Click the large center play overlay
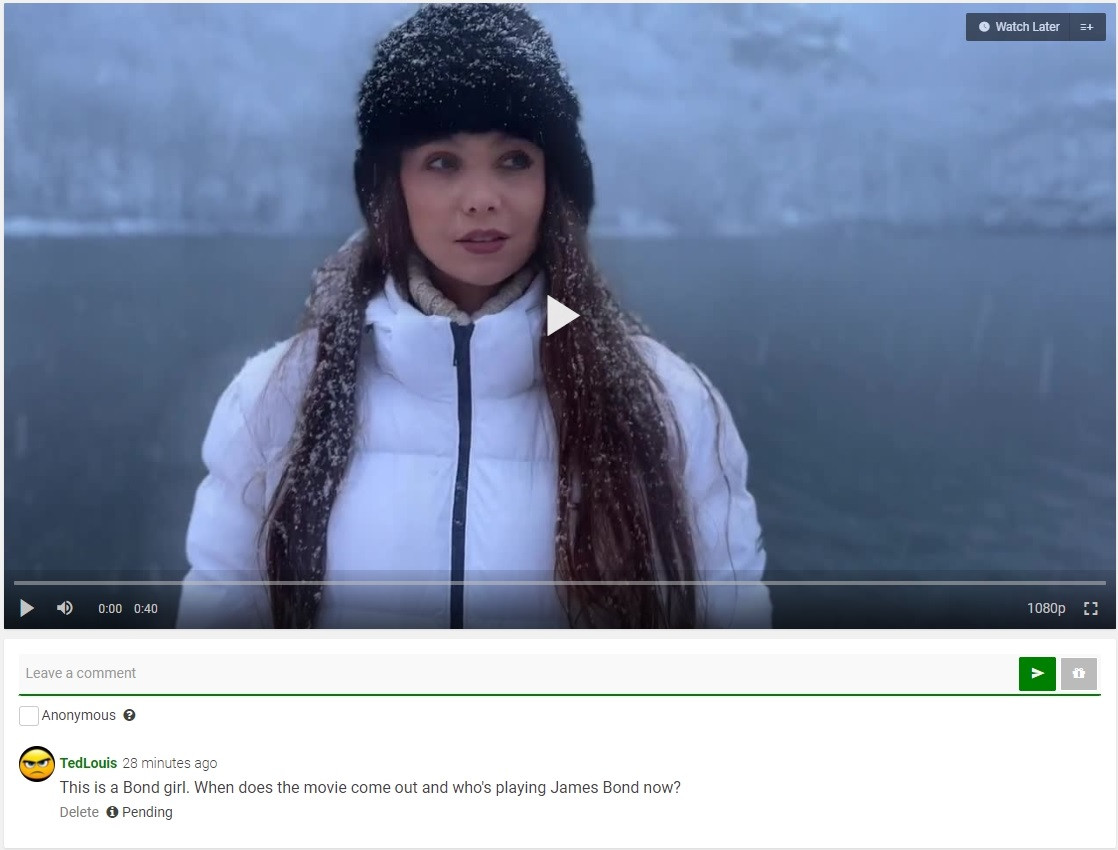 pyautogui.click(x=562, y=315)
